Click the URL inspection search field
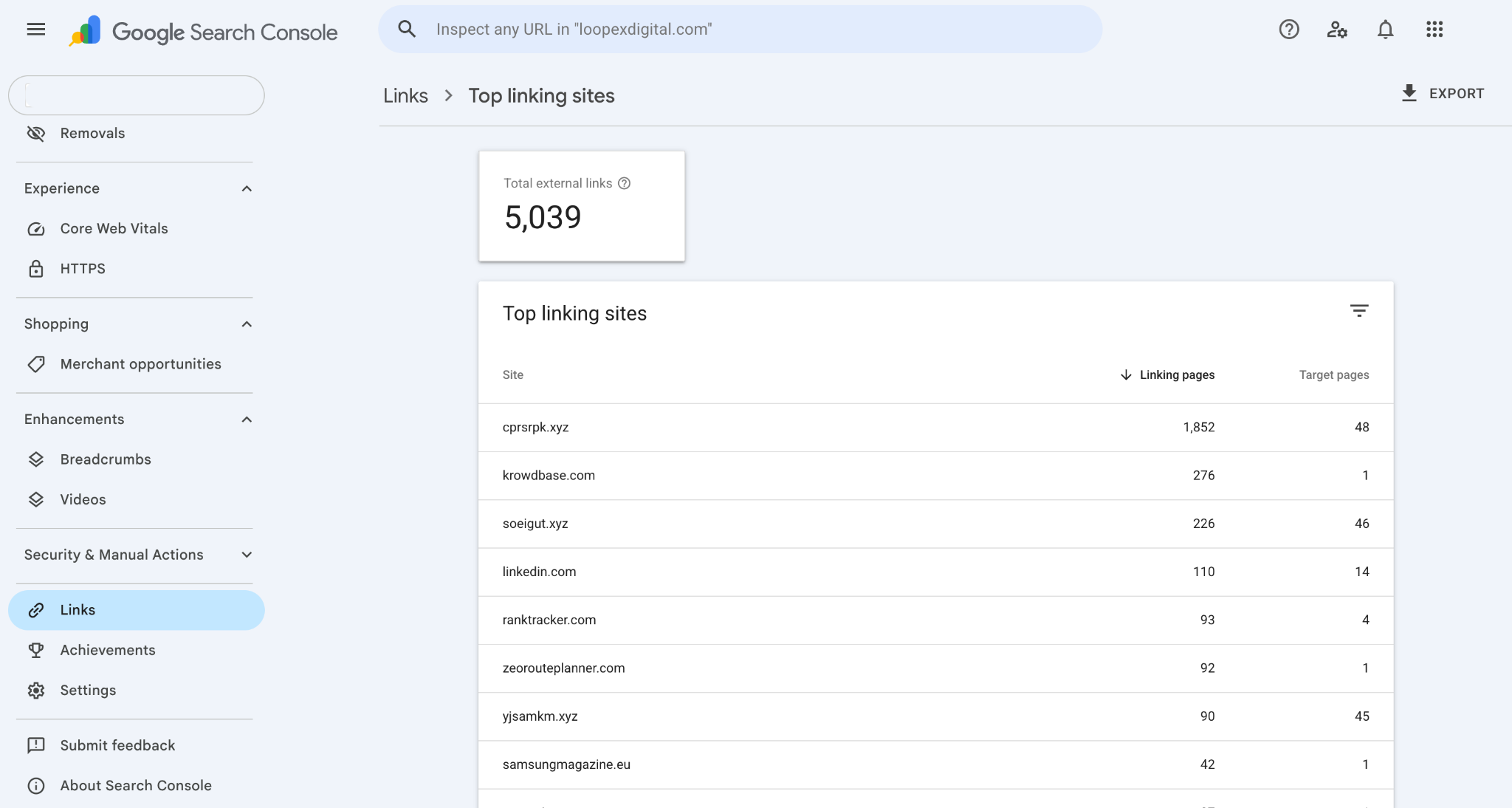 pyautogui.click(x=740, y=30)
